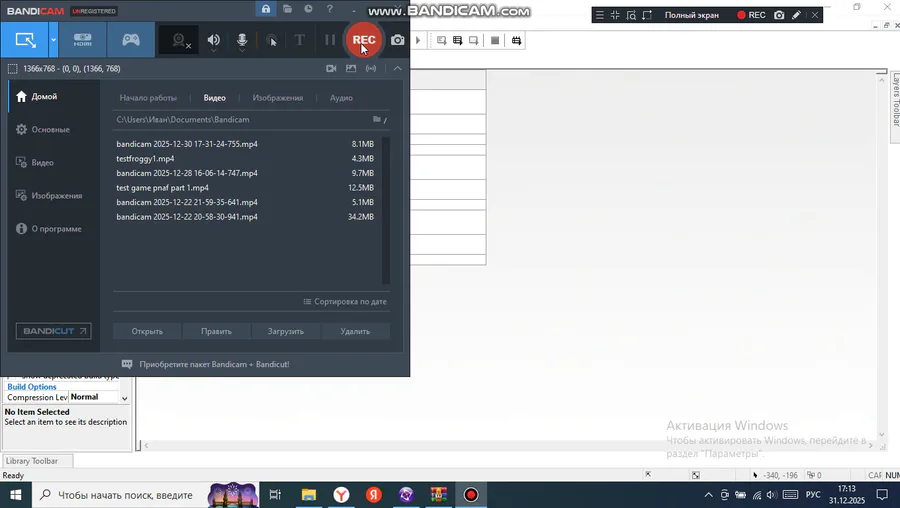
Task: Click the lock icon in the Bandicam title bar
Action: 266,9
